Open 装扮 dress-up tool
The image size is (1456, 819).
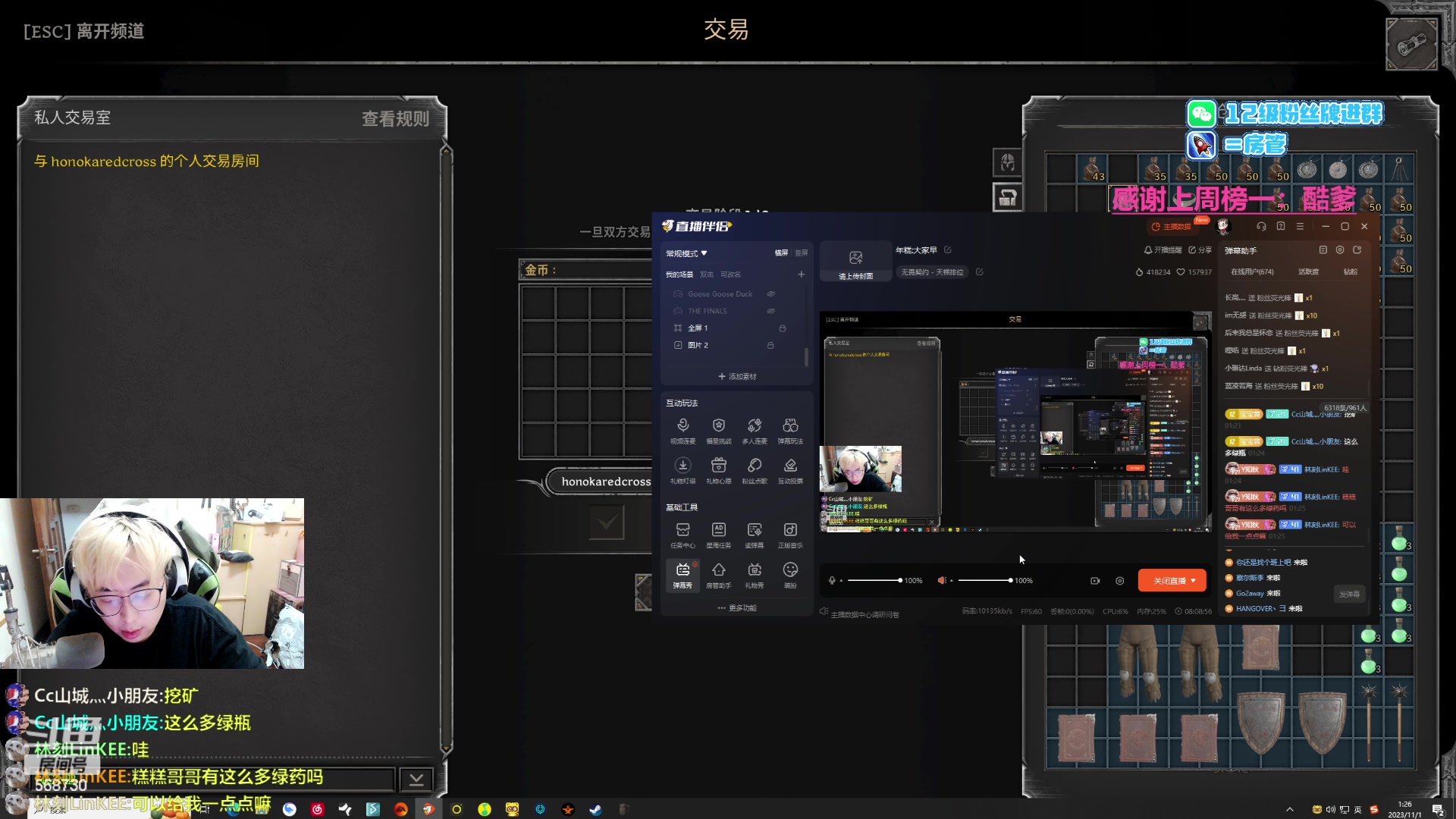click(x=790, y=575)
